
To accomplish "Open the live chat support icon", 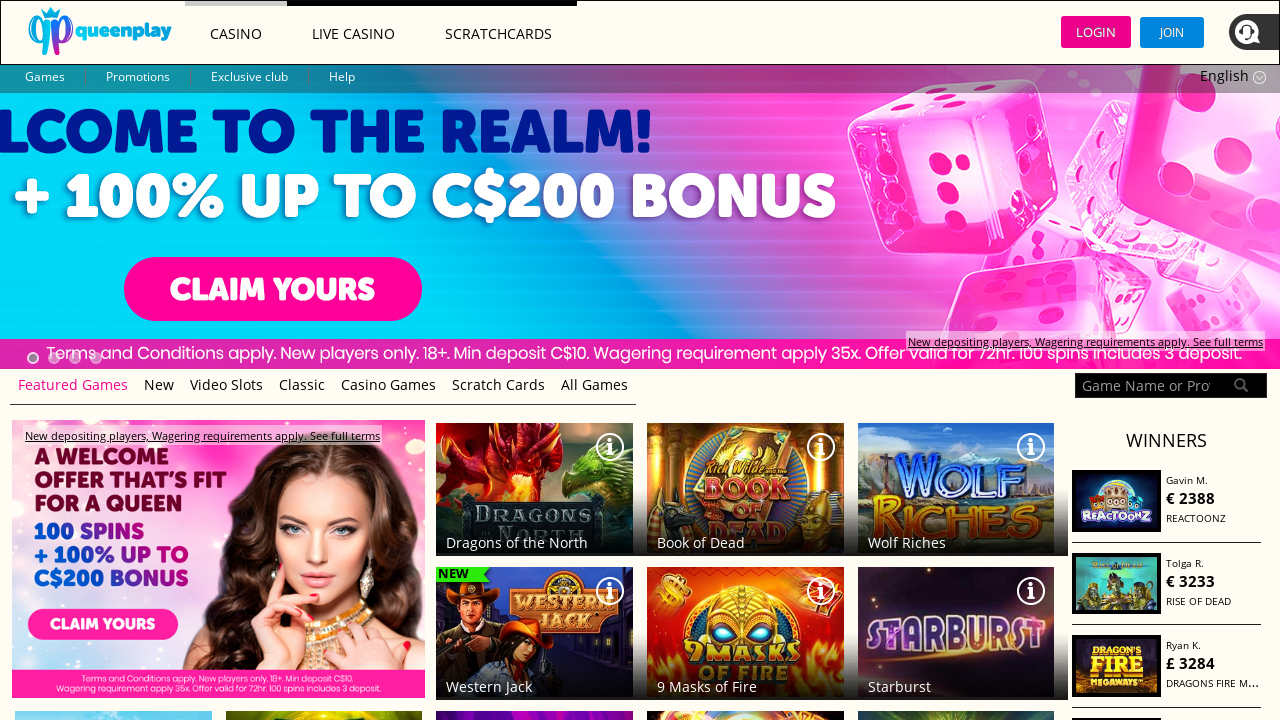I will 1249,32.
